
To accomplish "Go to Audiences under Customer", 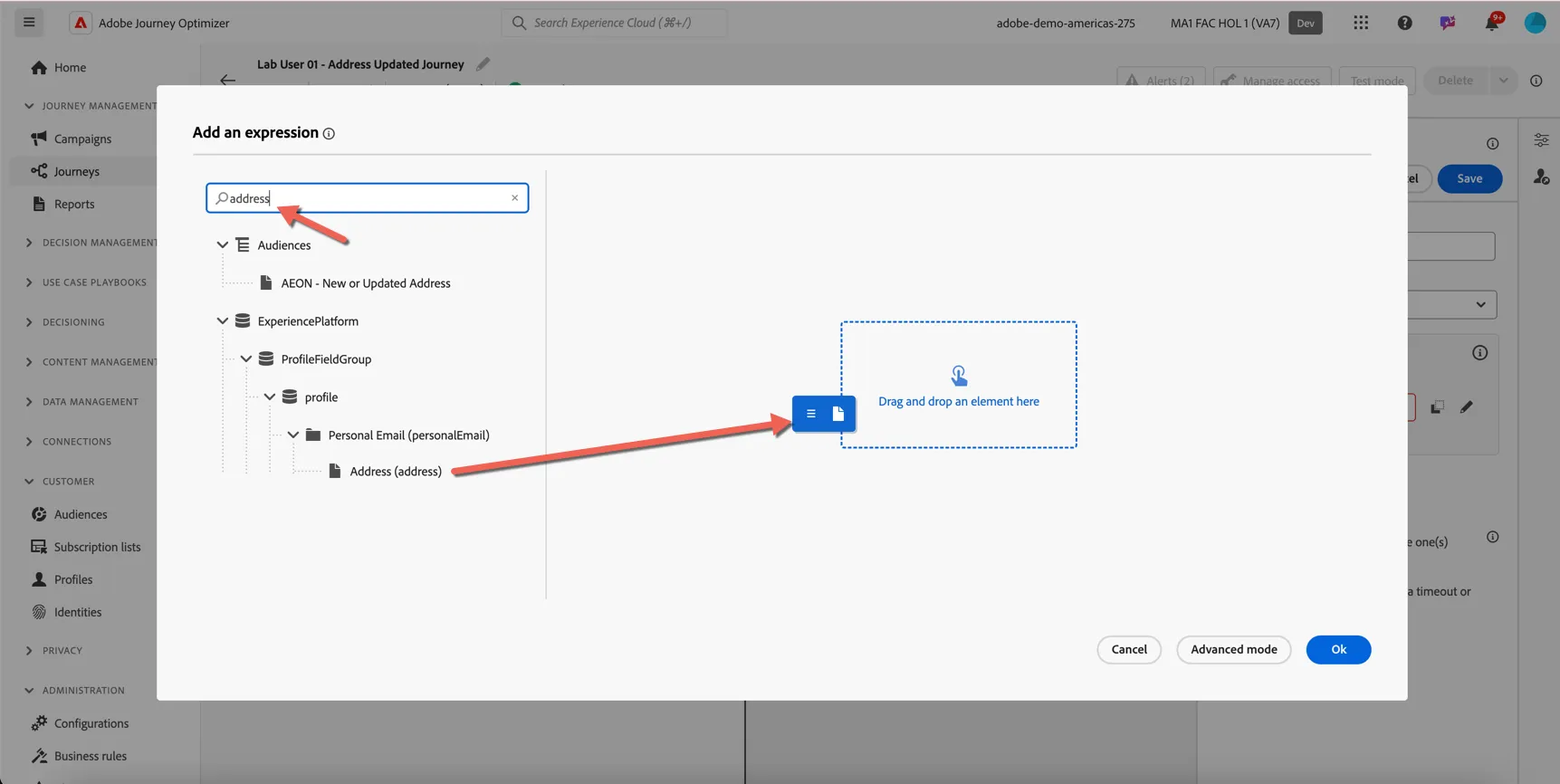I will pyautogui.click(x=81, y=514).
